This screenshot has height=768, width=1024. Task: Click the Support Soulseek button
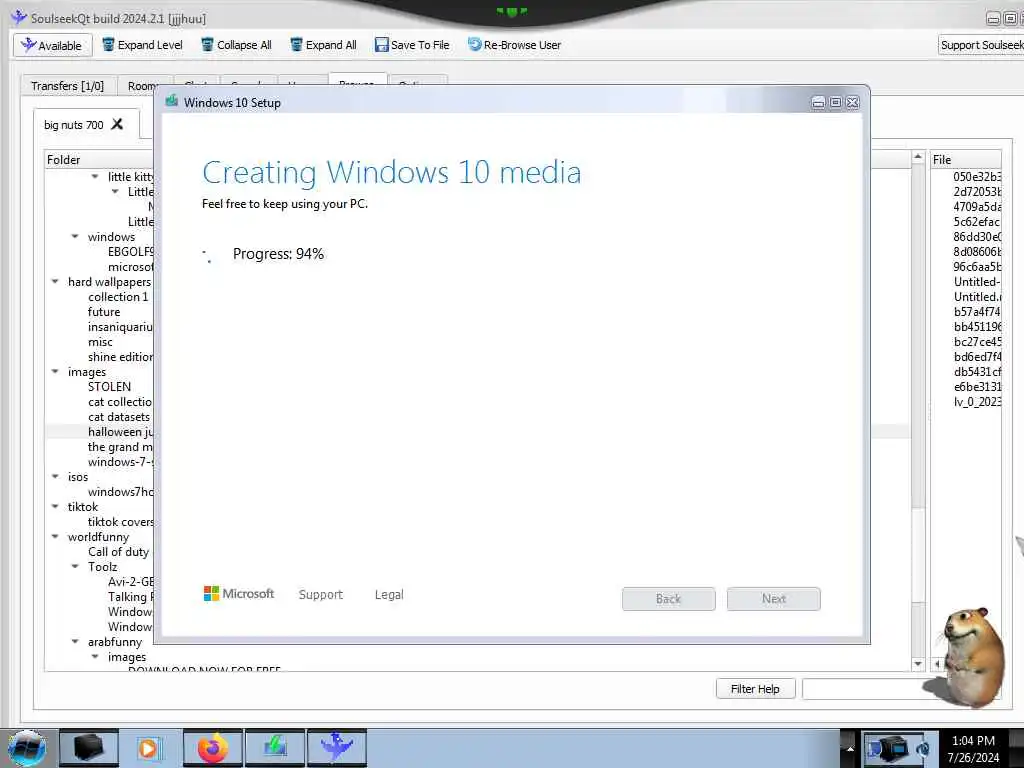click(x=981, y=44)
